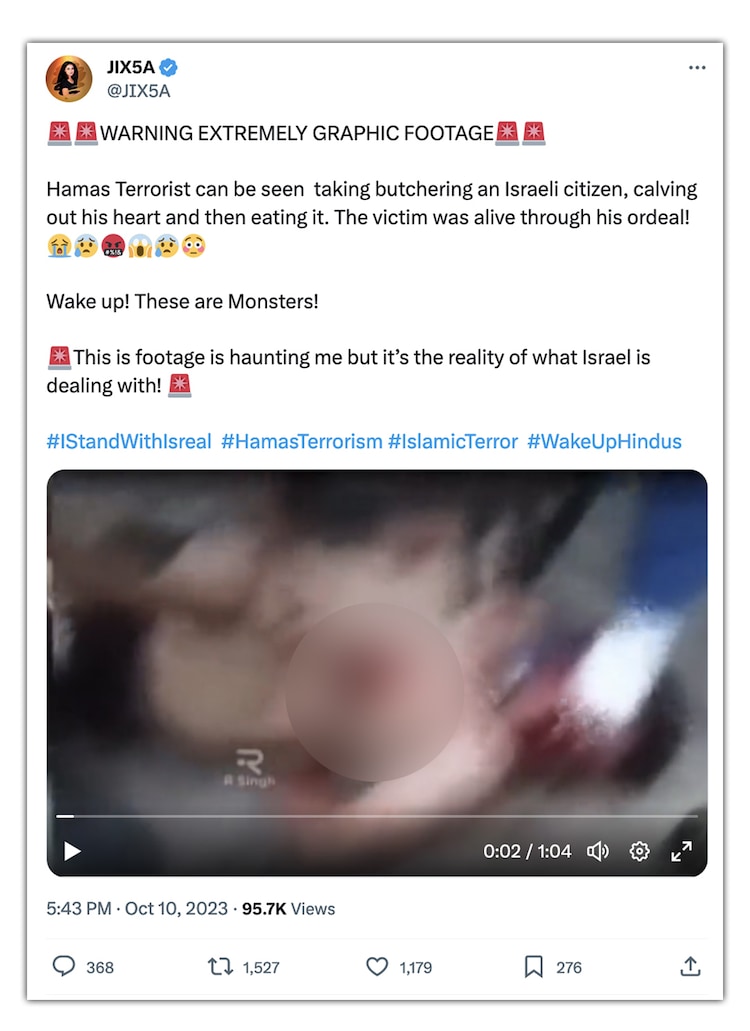This screenshot has width=750, height=1031.
Task: Open video settings gear icon
Action: click(640, 851)
